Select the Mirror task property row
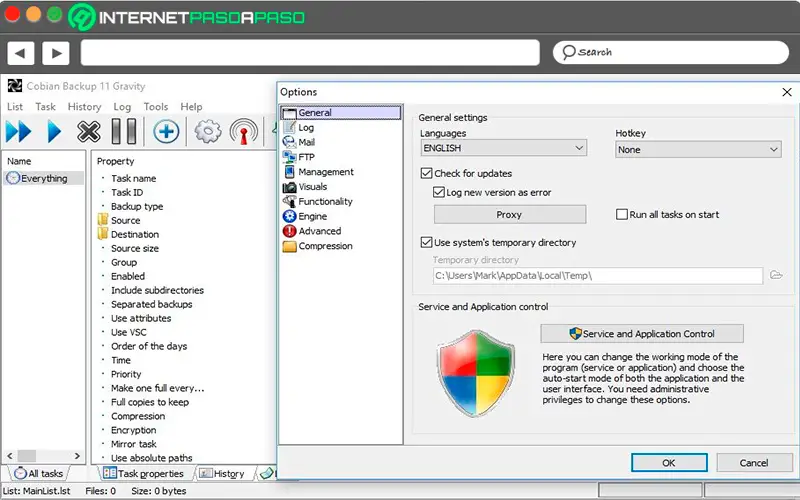This screenshot has width=800, height=500. click(x=134, y=444)
